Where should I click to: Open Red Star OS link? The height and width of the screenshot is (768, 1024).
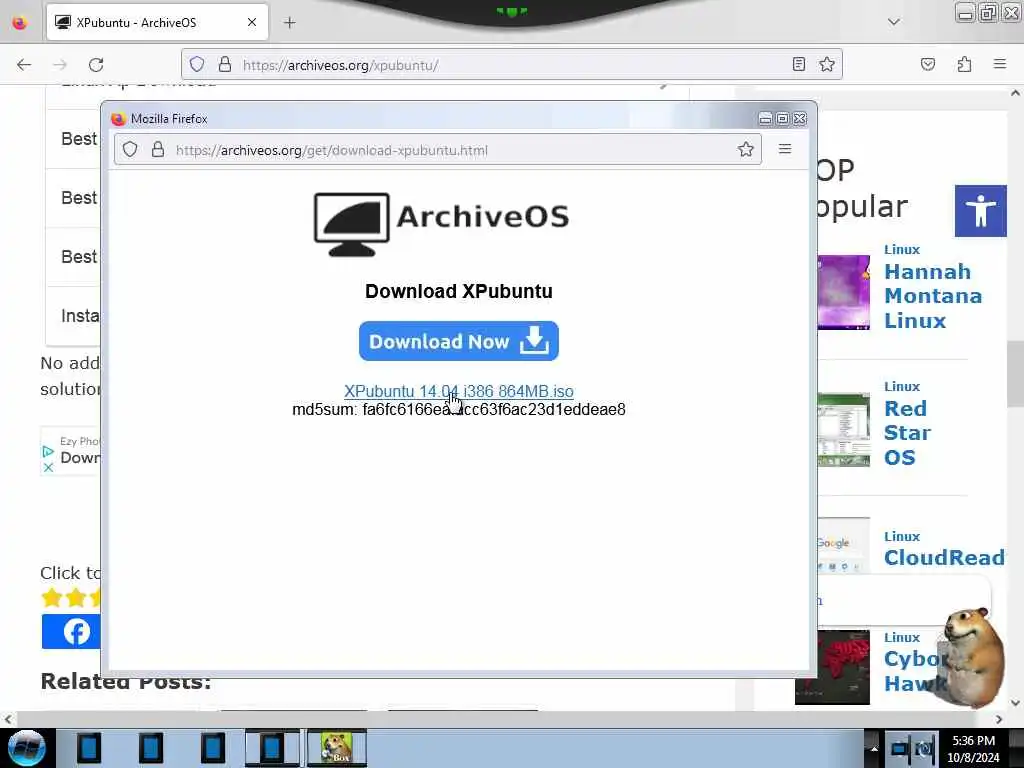[907, 433]
